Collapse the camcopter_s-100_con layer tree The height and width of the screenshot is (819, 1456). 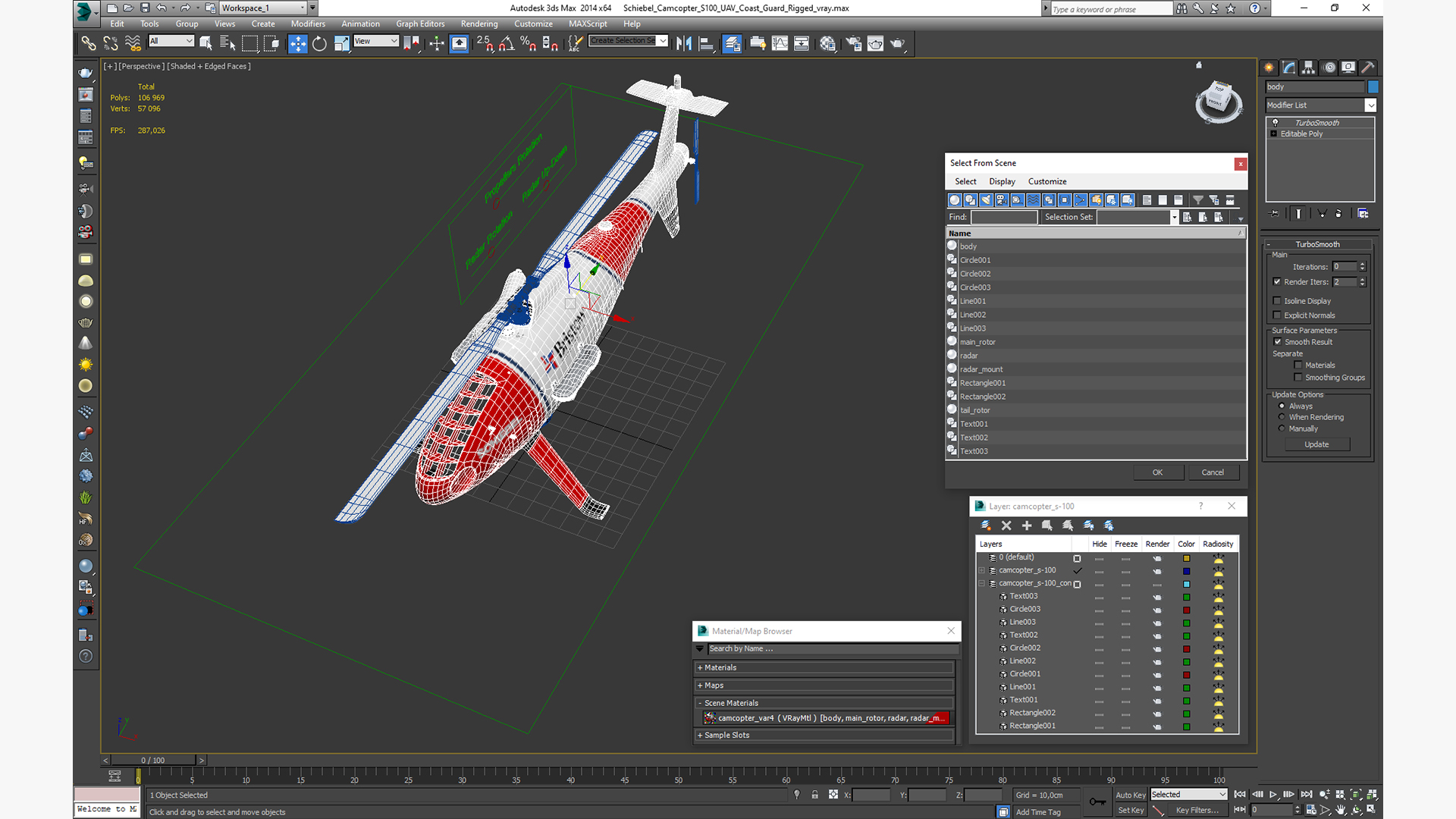pyautogui.click(x=981, y=583)
